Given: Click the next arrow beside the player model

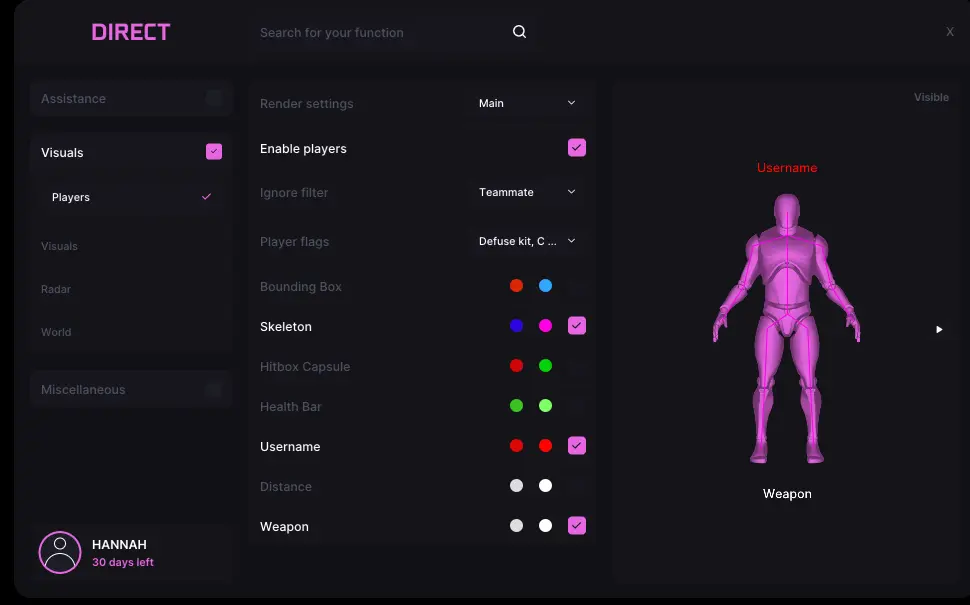Looking at the screenshot, I should coord(939,329).
